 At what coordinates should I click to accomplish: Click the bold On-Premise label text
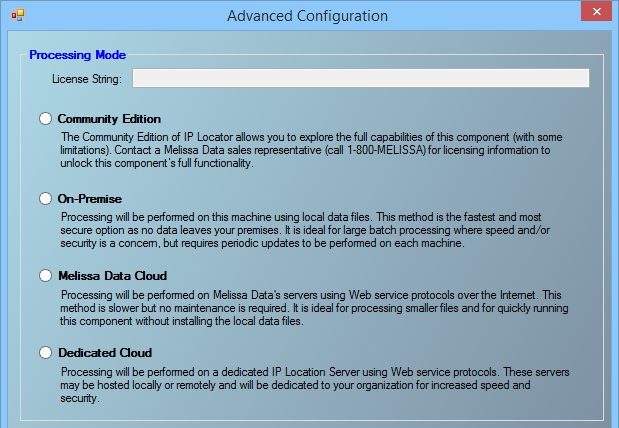(90, 199)
